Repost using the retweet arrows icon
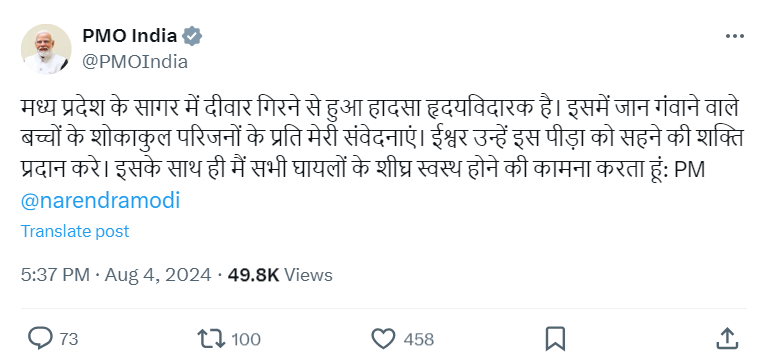Image resolution: width=762 pixels, height=362 pixels. [x=211, y=339]
